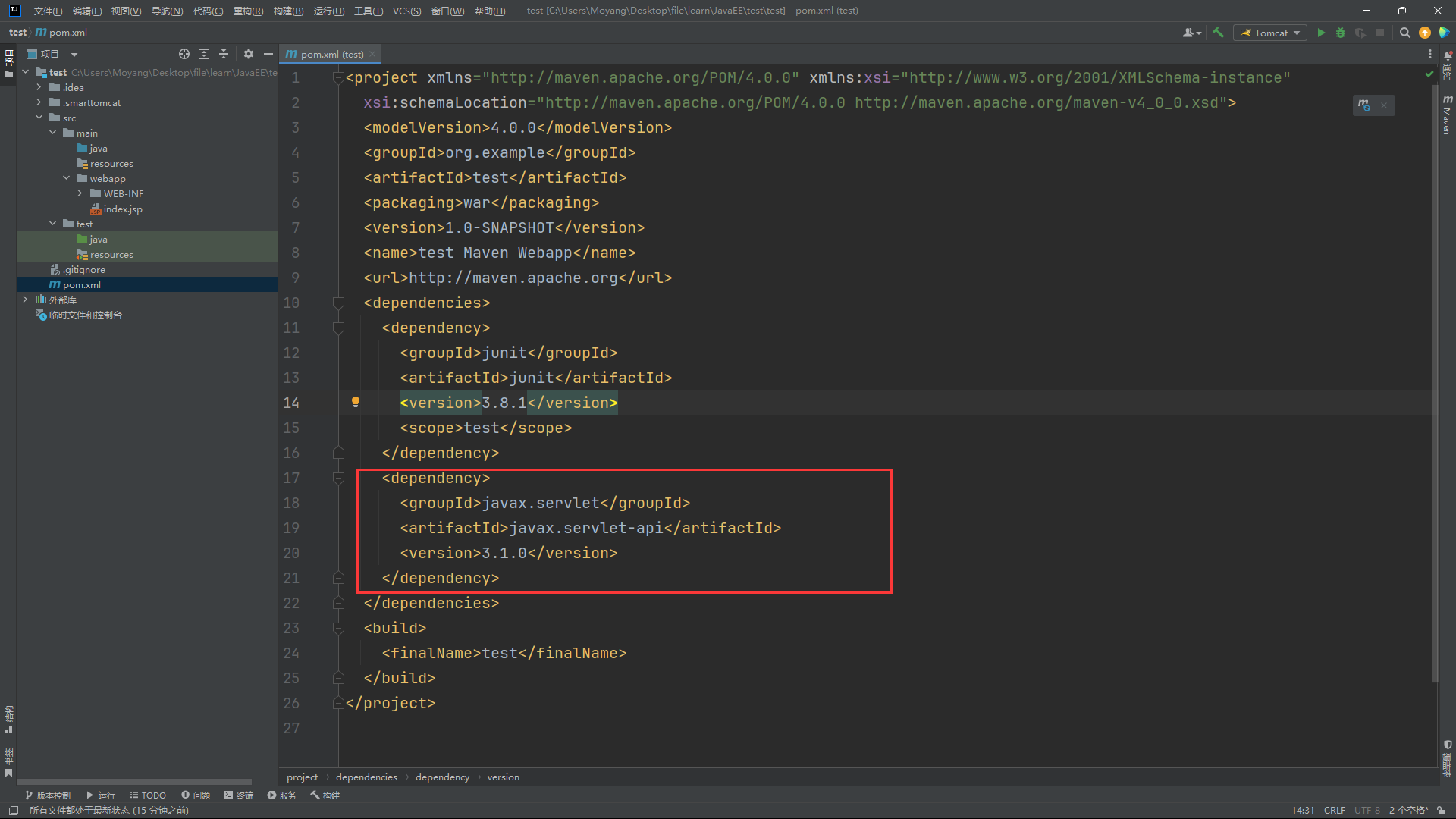Open project panel settings gear

[x=249, y=54]
